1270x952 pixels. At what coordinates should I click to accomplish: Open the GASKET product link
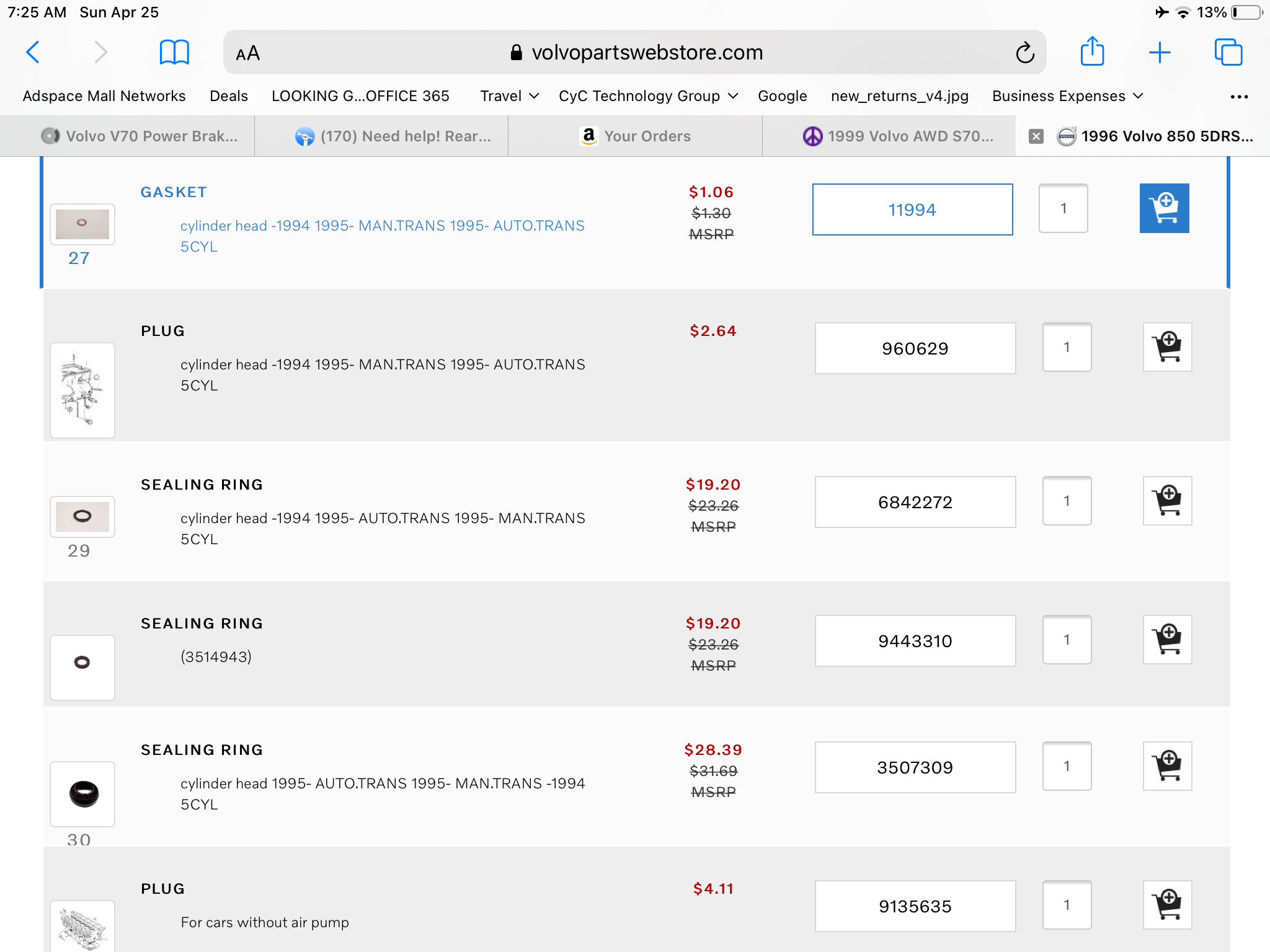[x=174, y=192]
